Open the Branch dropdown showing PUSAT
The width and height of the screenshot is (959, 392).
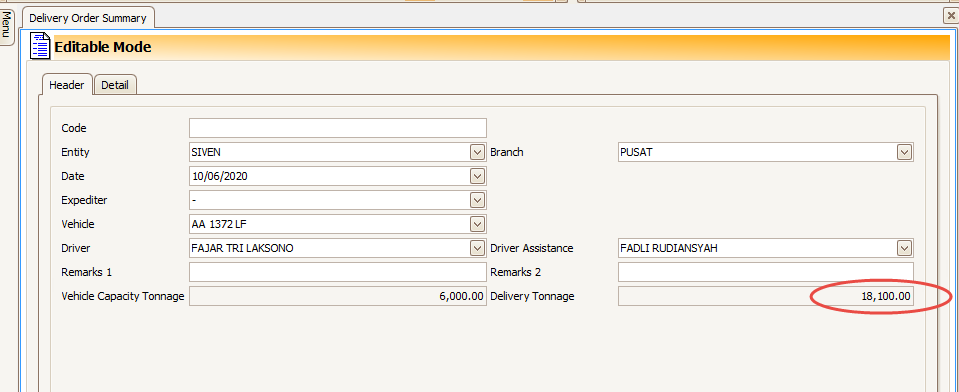pyautogui.click(x=905, y=152)
